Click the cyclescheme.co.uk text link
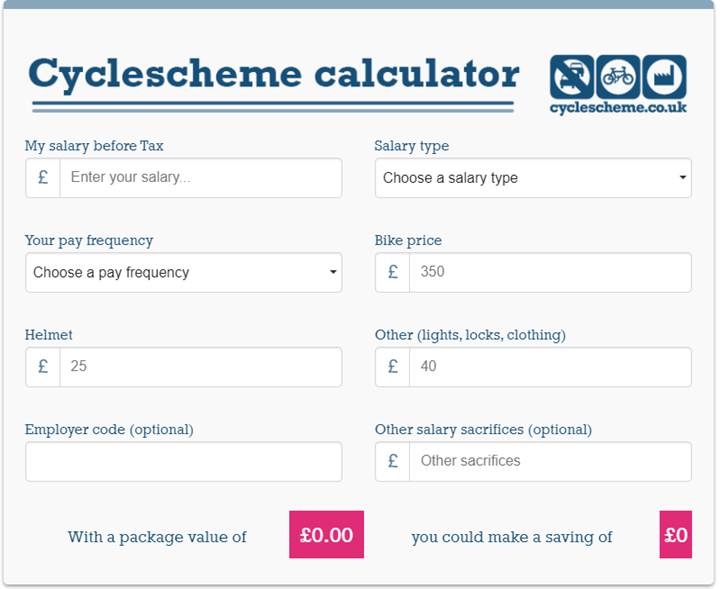Image resolution: width=720 pixels, height=589 pixels. (x=618, y=107)
